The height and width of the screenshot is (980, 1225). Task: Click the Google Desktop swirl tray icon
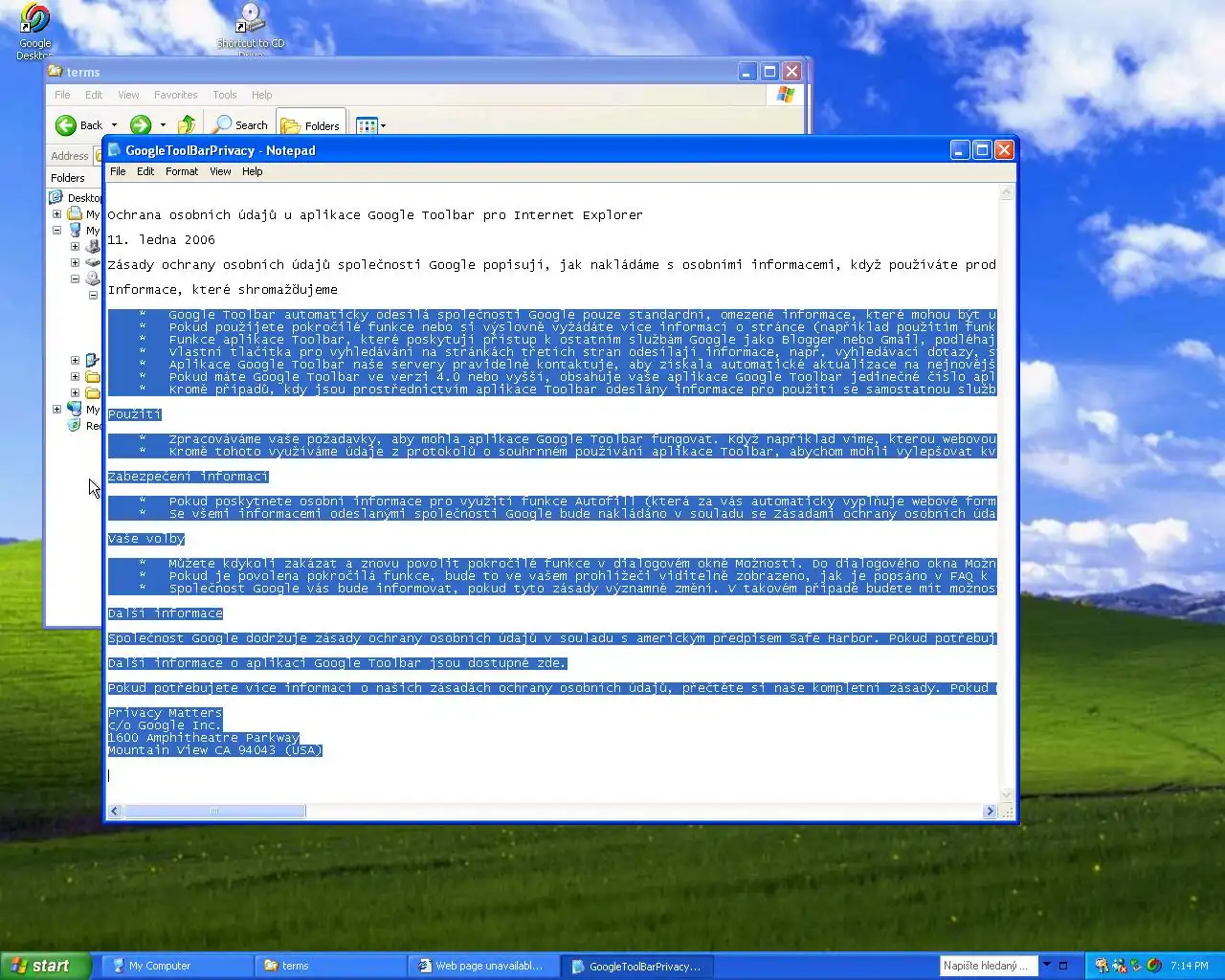tap(1154, 966)
